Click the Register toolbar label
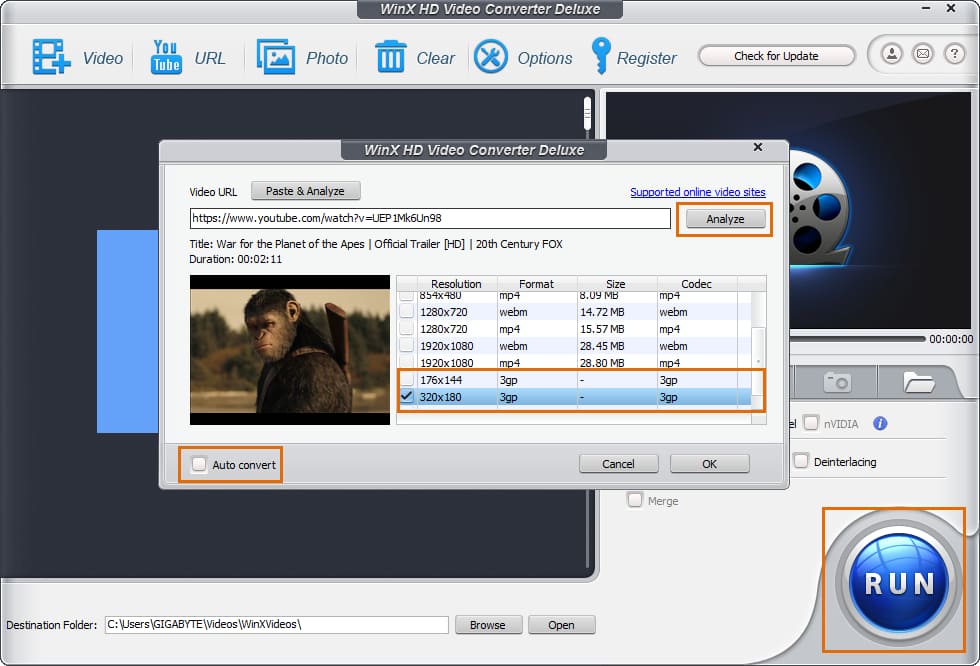This screenshot has height=666, width=980. [x=646, y=58]
